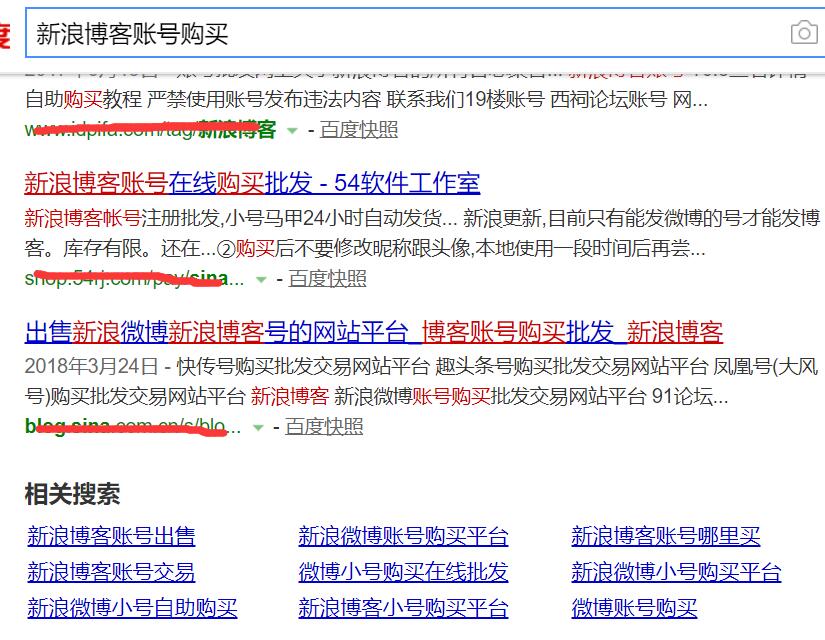Open result 出售新浪微博新浪博客号的网站平台
This screenshot has height=640, width=825.
click(x=374, y=332)
